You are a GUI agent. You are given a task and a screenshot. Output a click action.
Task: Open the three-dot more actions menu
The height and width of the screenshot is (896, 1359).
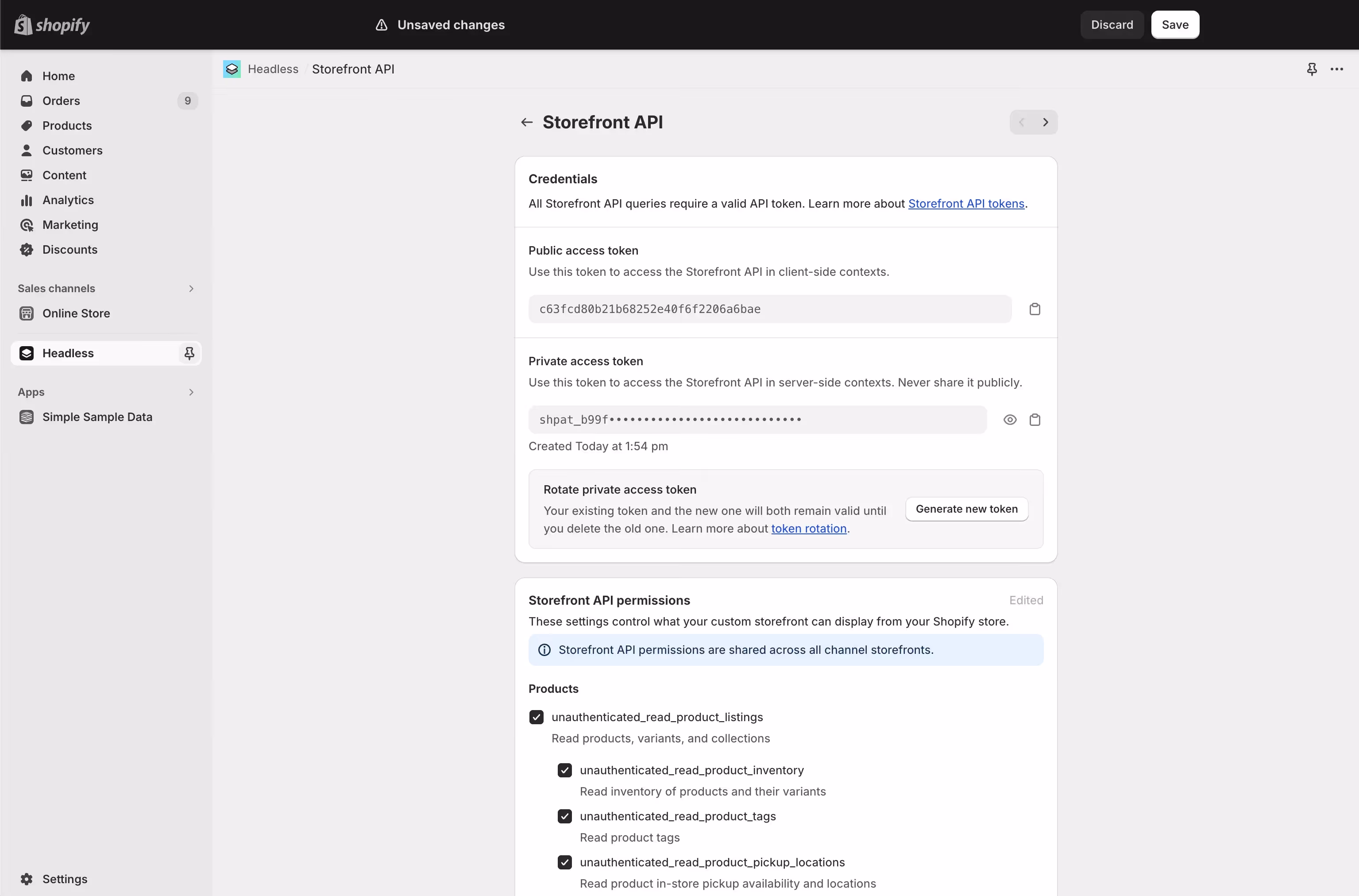tap(1337, 69)
